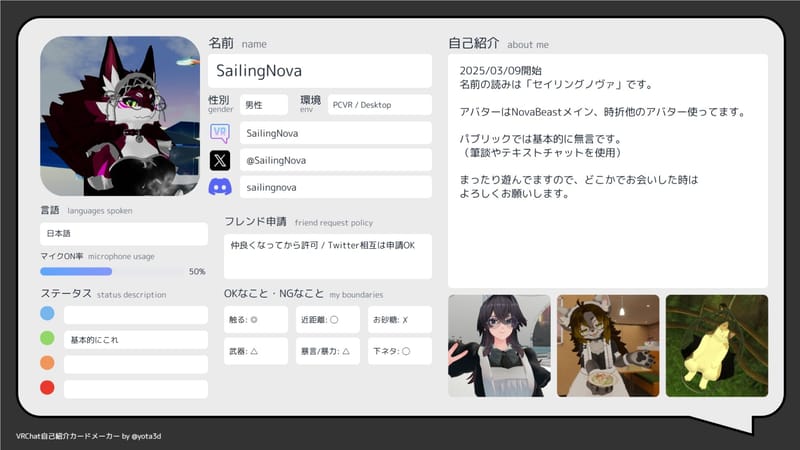This screenshot has height=450, width=800.
Task: Click the X (Twitter) icon
Action: tap(220, 160)
